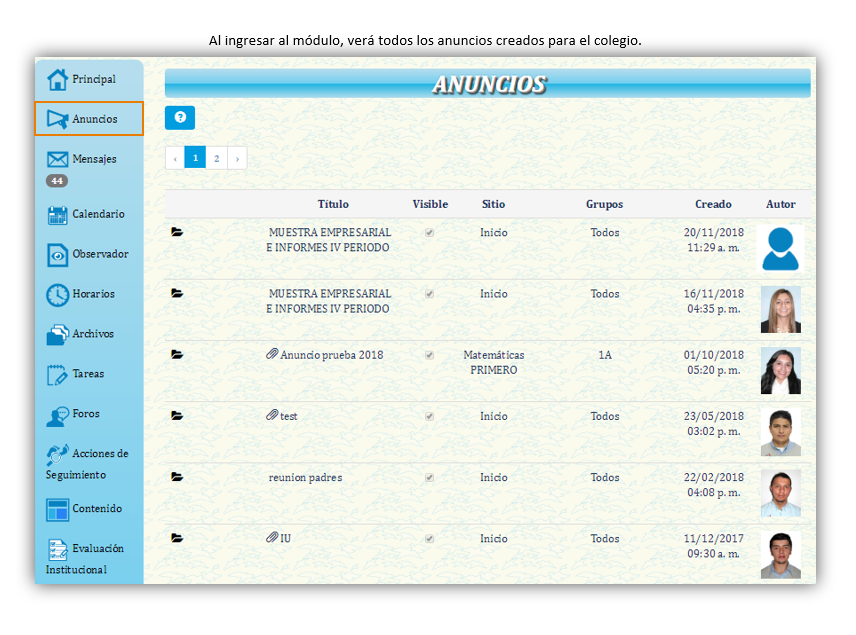Click author photo for Anuncio prueba 2018

point(781,371)
